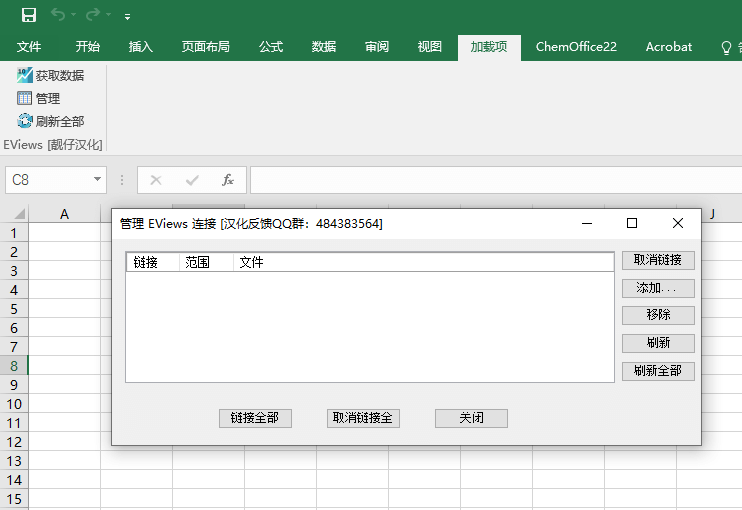Switch to the 开始 ribbon tab
Viewport: 742px width, 510px height.
coord(88,47)
